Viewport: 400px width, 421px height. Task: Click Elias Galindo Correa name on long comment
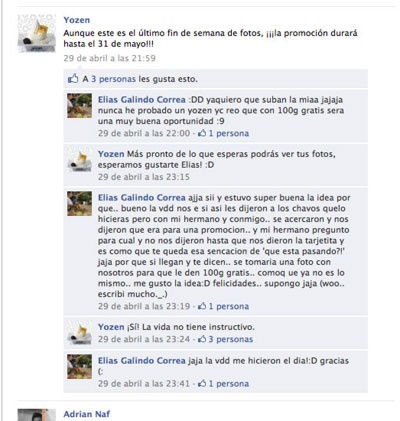(142, 198)
